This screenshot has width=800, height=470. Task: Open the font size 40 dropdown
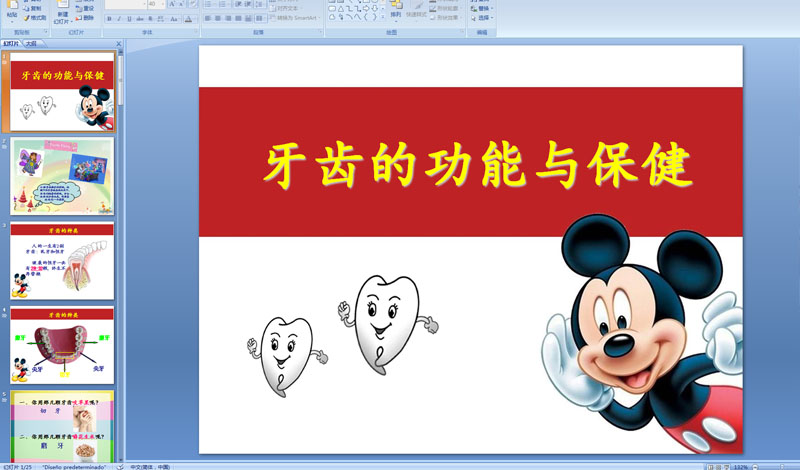tap(163, 4)
